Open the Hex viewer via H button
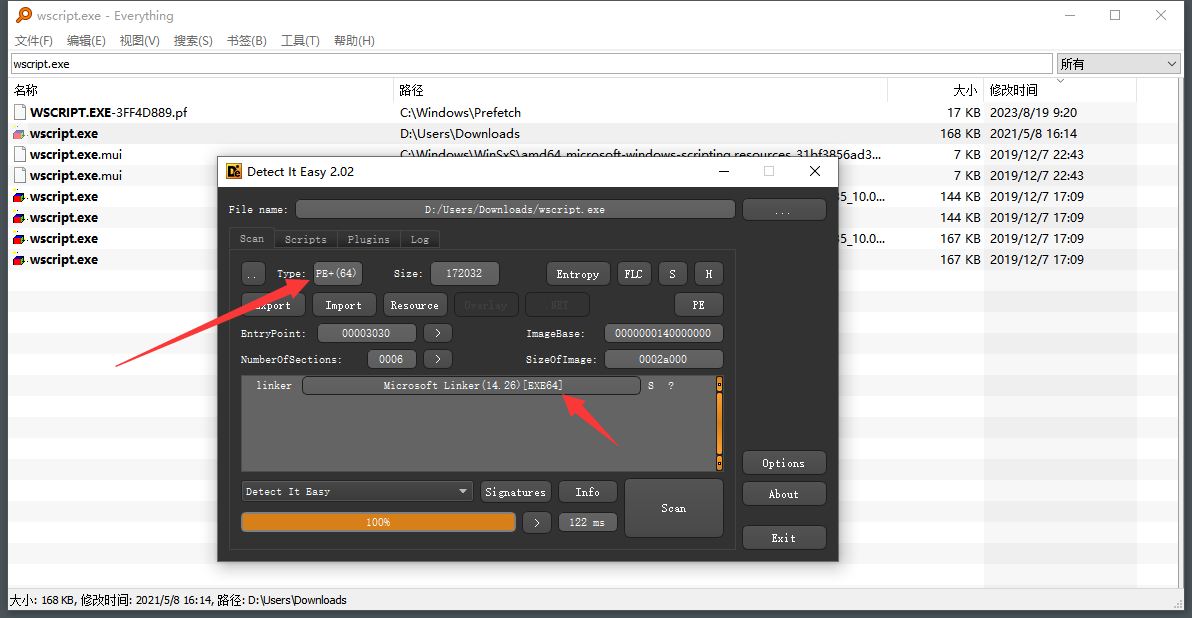Viewport: 1192px width, 618px height. pos(708,273)
